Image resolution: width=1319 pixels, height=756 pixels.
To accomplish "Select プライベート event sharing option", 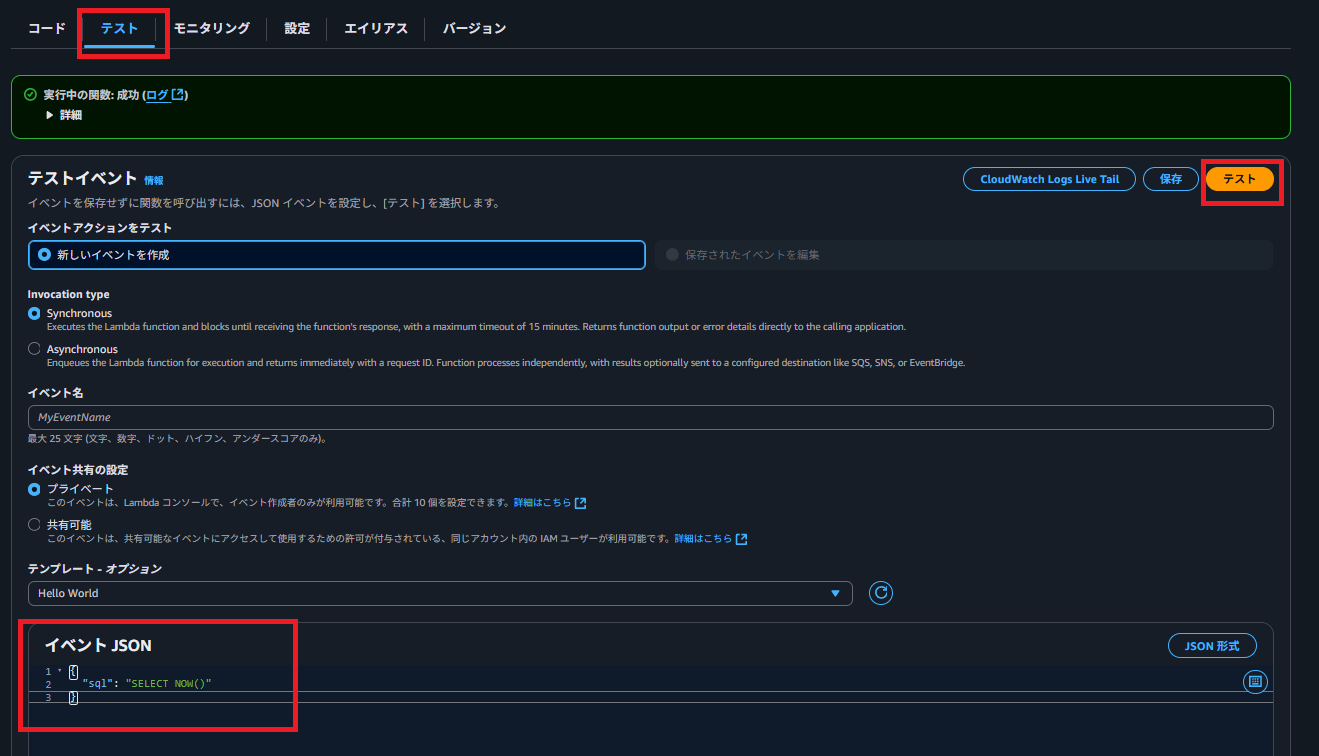I will pyautogui.click(x=34, y=489).
